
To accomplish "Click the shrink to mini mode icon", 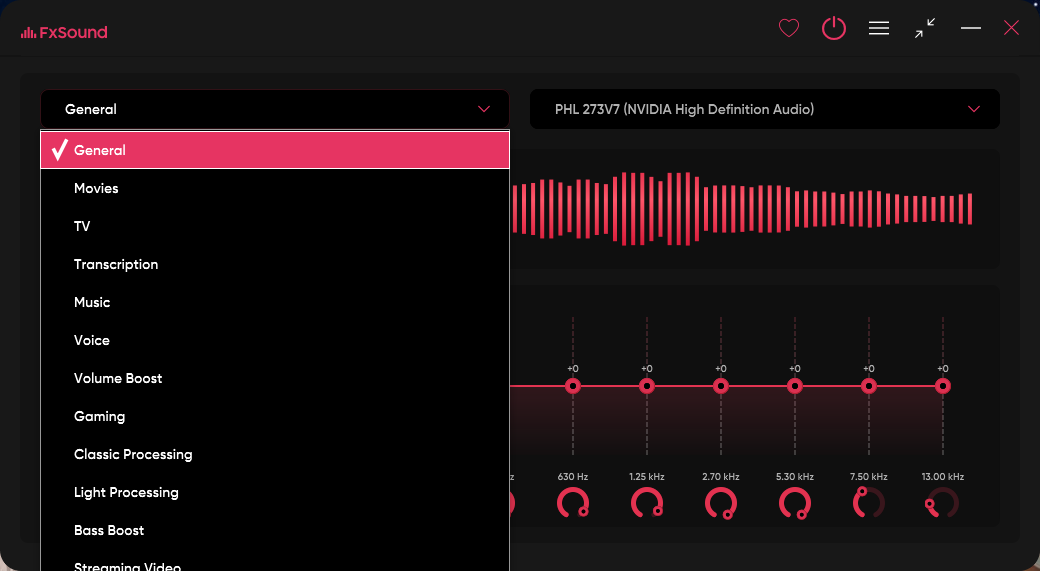I will tap(925, 29).
